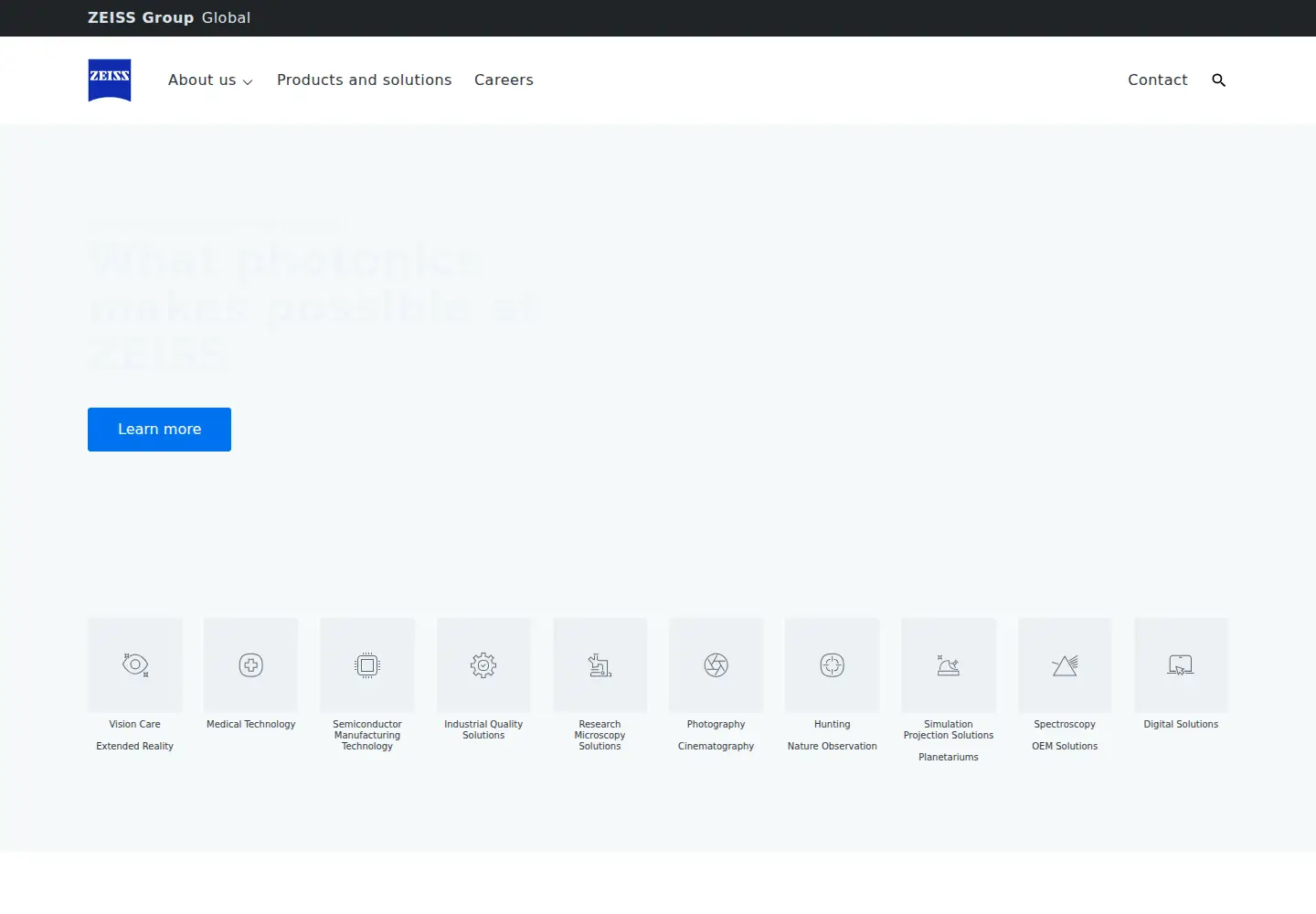Select the Digital Solutions laptop icon
The image size is (1316, 914).
(1181, 665)
